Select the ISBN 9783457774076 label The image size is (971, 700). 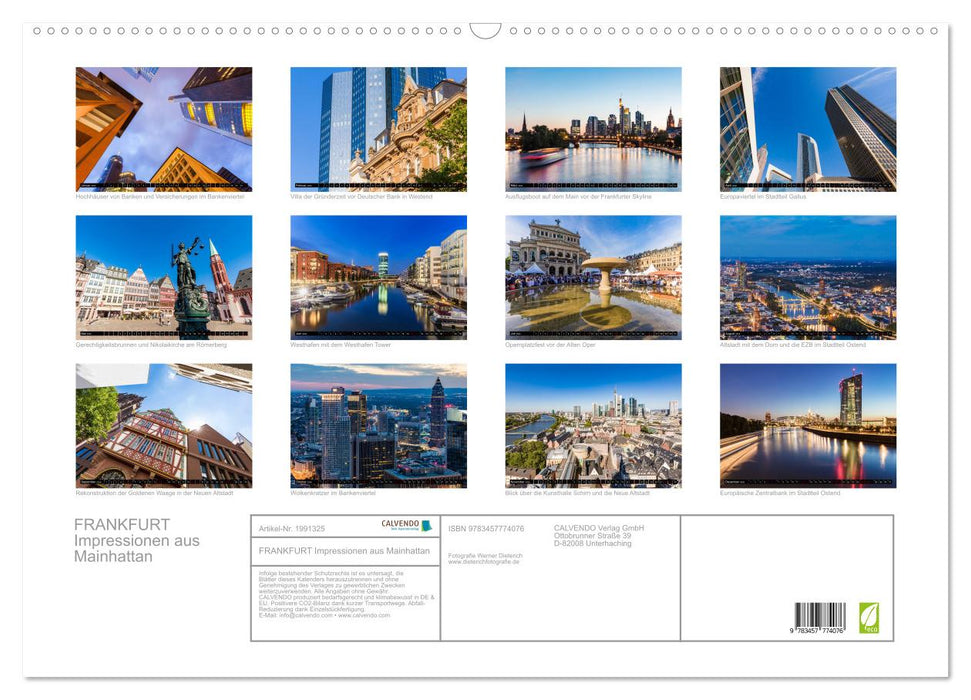tap(490, 529)
